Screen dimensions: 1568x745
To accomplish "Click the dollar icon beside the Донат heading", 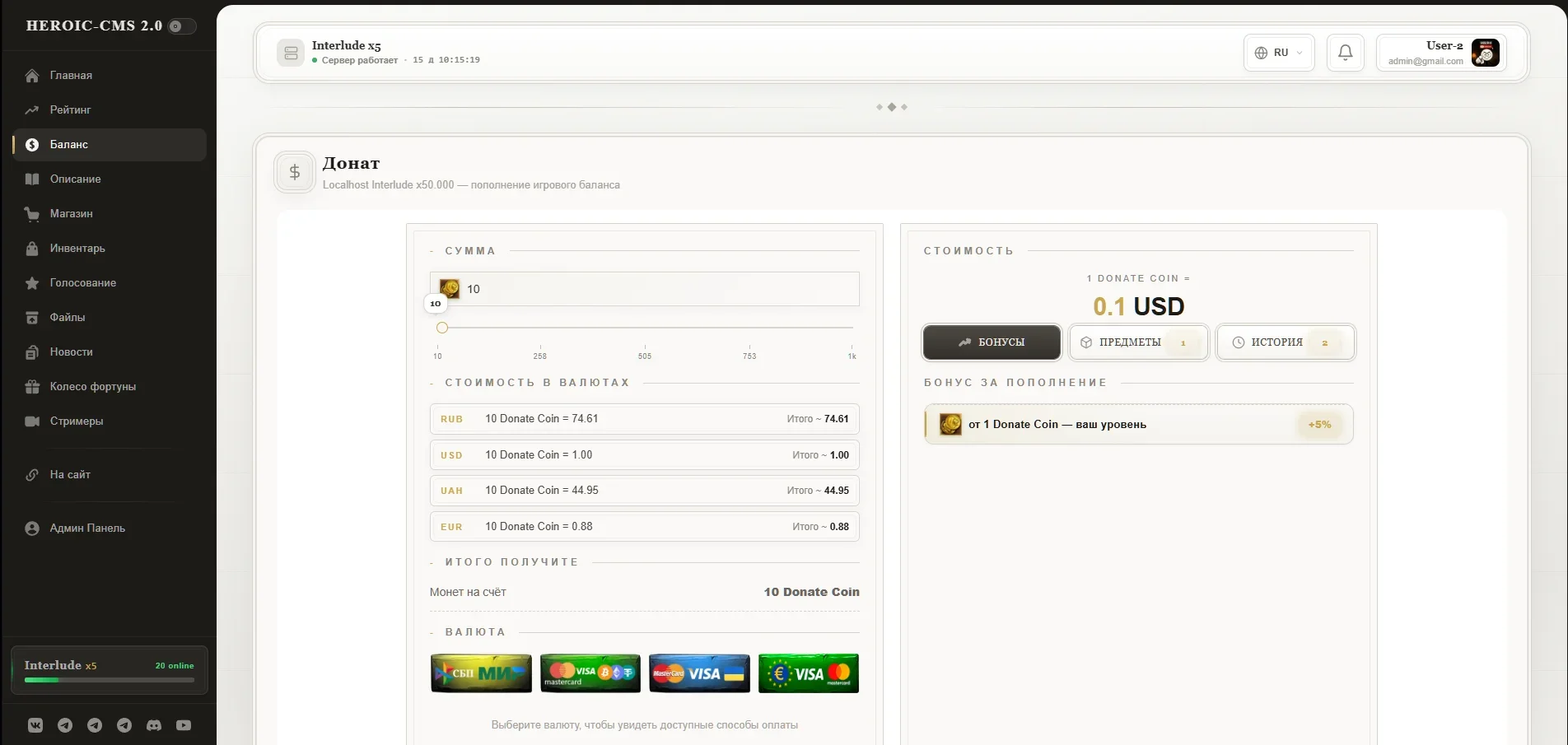I will tap(295, 172).
